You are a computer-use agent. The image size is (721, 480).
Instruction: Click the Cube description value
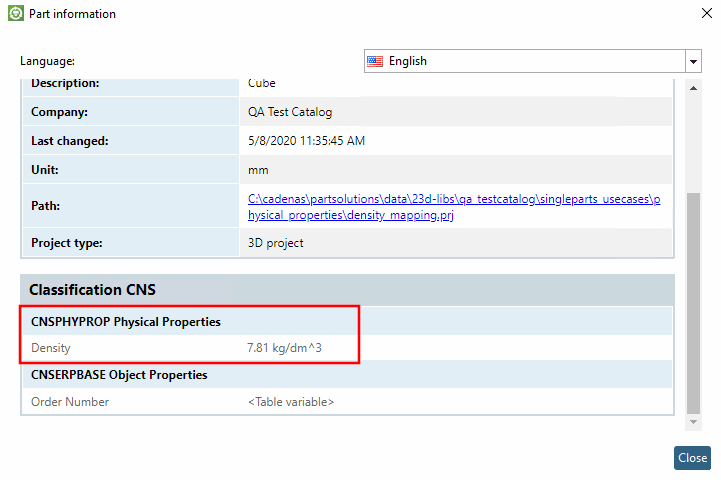pyautogui.click(x=262, y=84)
